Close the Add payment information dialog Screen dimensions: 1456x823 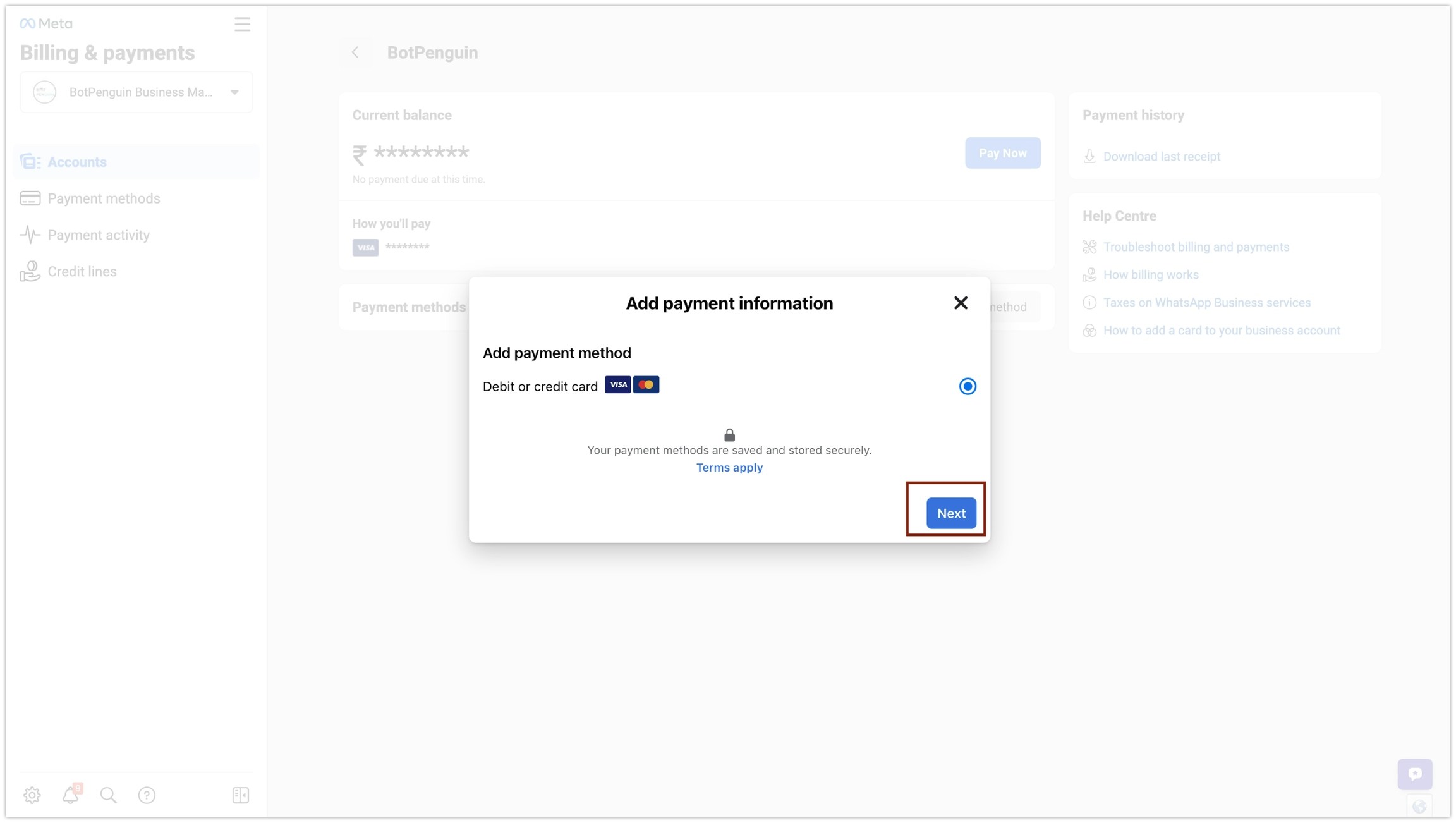tap(960, 303)
